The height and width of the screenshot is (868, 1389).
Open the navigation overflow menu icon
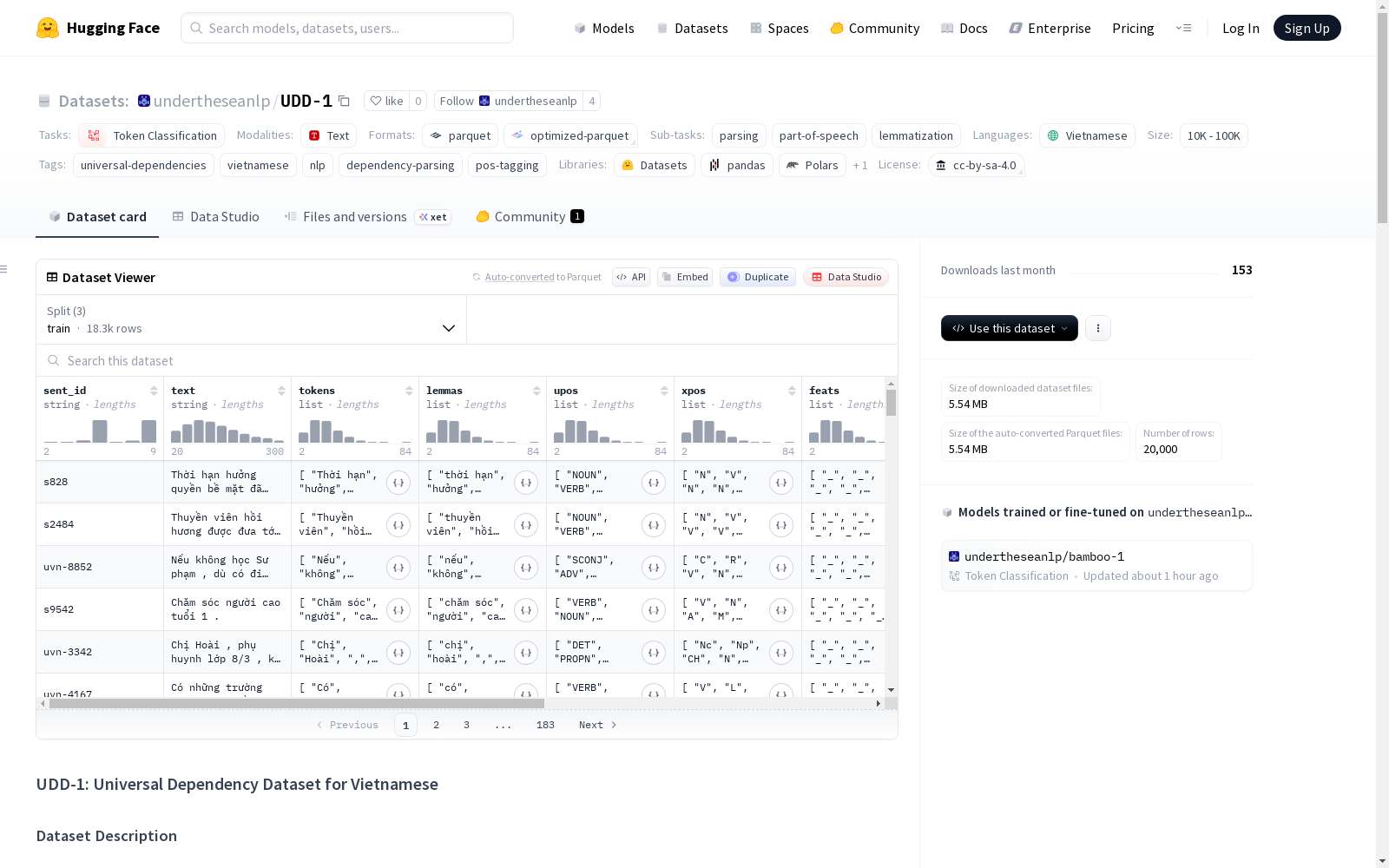point(1183,28)
